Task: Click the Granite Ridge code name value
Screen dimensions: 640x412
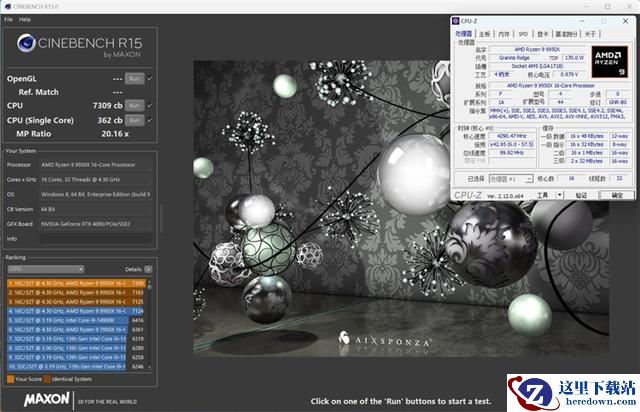Action: (x=514, y=58)
